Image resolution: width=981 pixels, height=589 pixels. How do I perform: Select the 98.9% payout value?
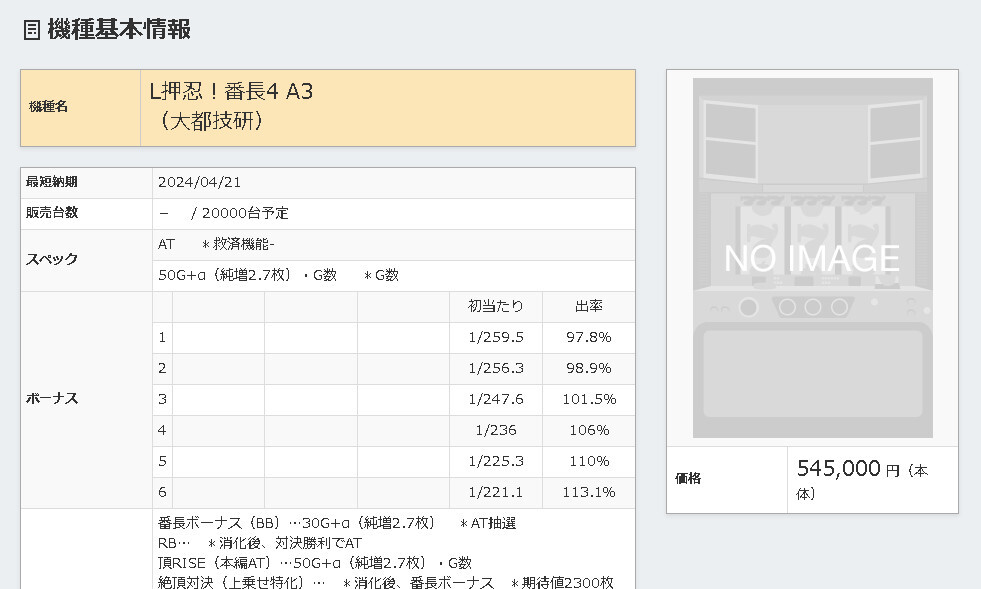589,369
